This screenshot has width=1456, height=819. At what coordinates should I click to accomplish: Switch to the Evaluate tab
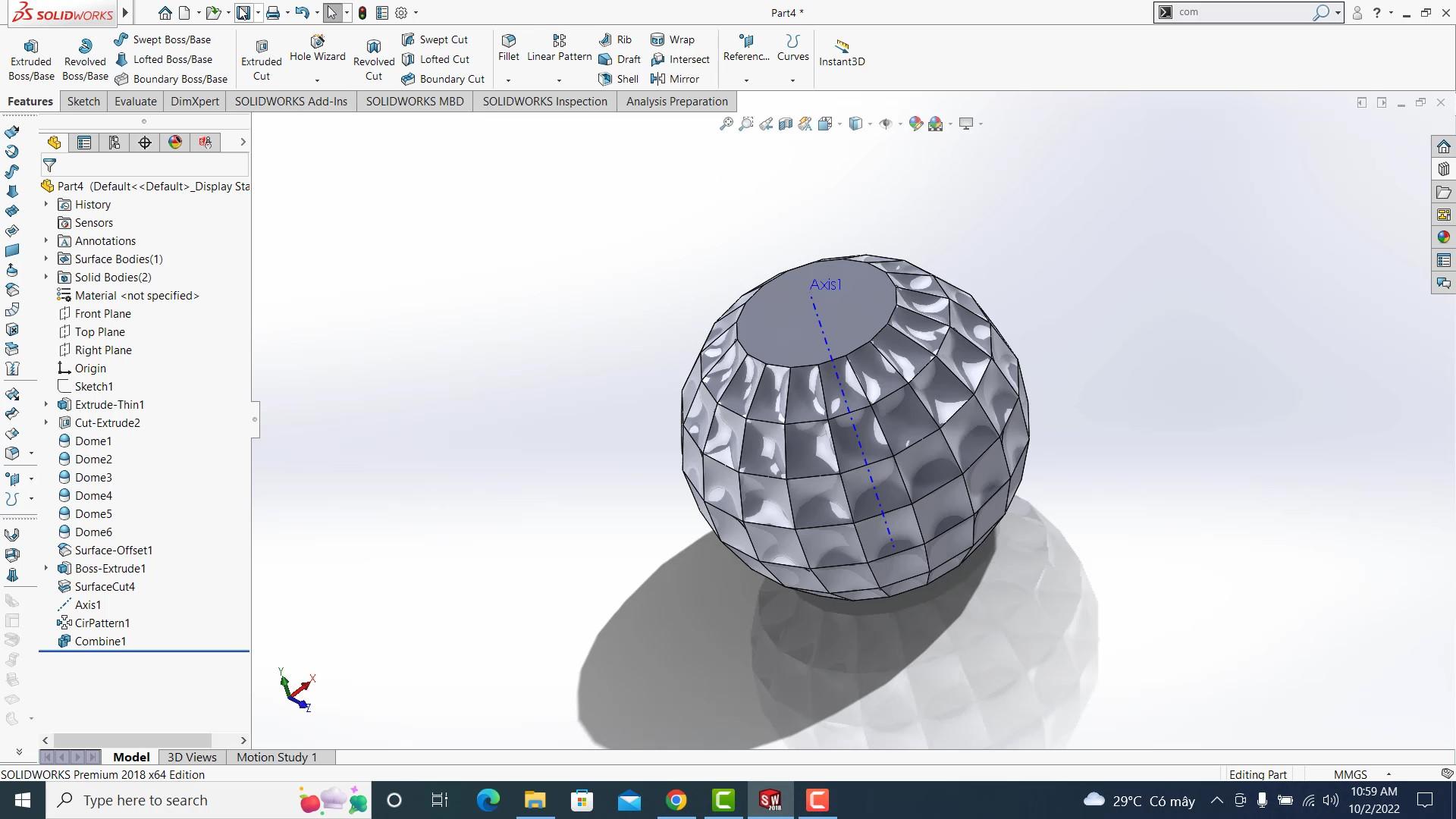[135, 101]
